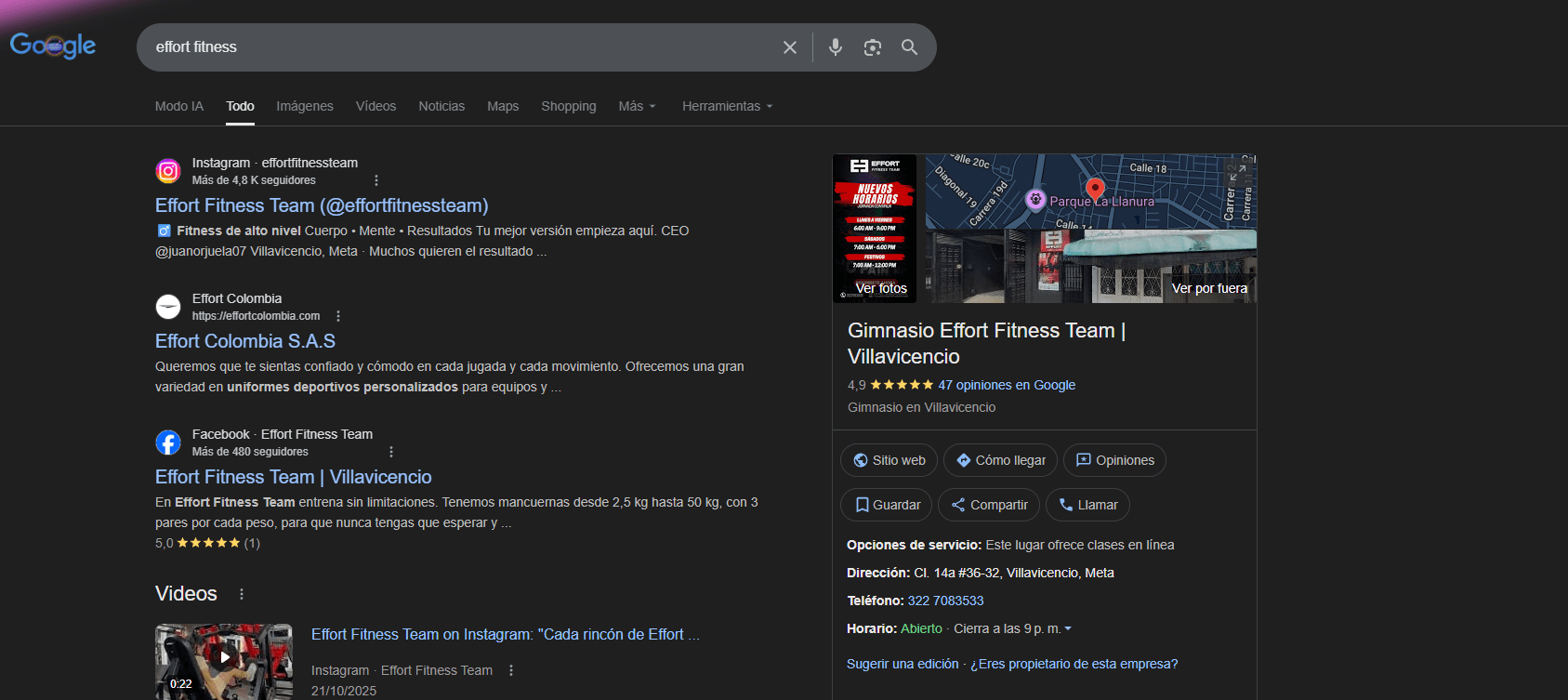Click the Dirección label link
The height and width of the screenshot is (700, 1568).
(877, 573)
